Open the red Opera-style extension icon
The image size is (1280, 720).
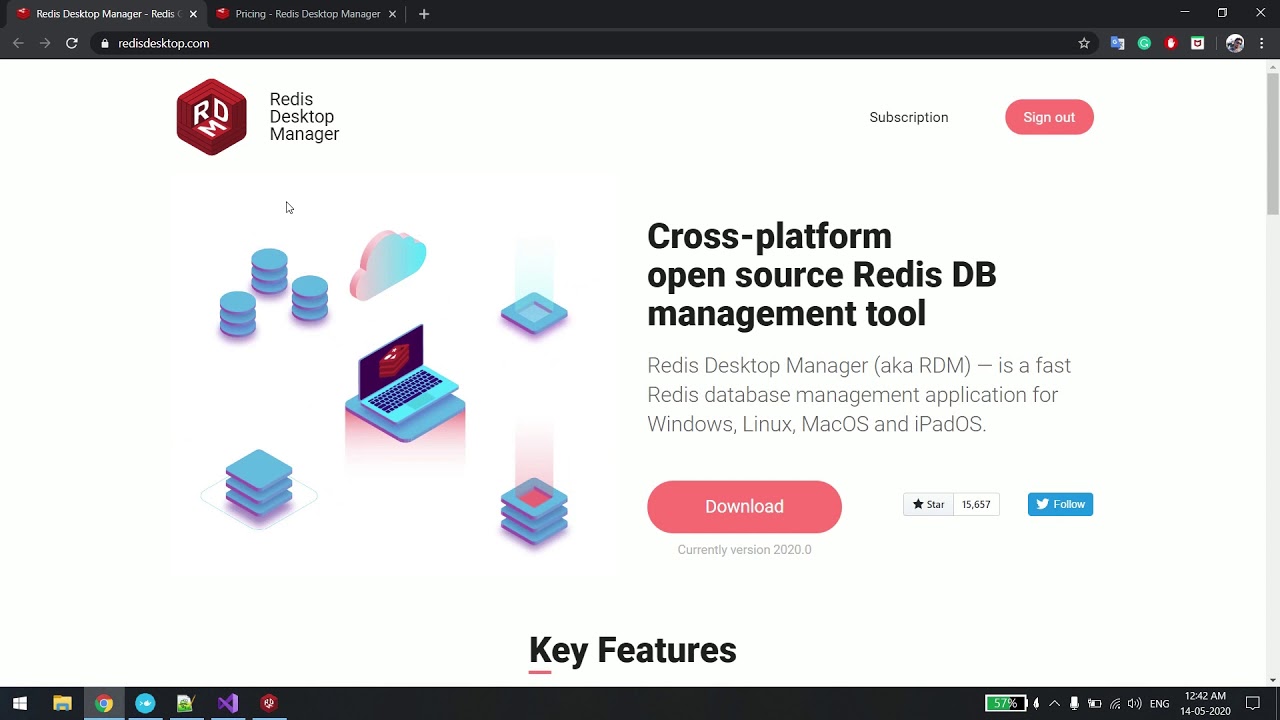click(x=1171, y=43)
